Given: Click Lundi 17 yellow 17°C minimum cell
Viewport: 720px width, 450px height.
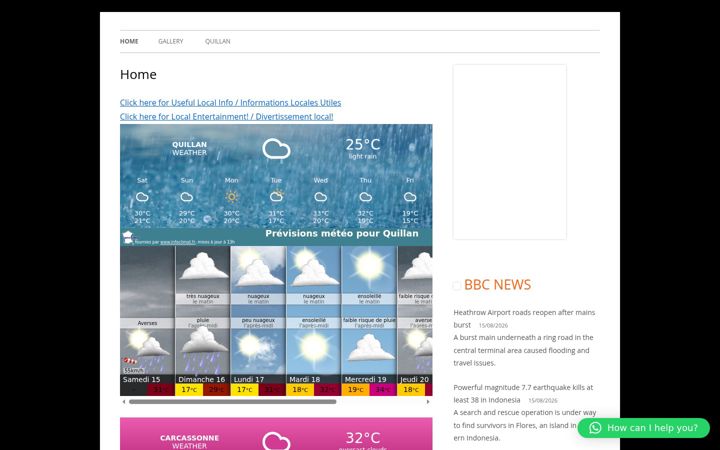Looking at the screenshot, I should coord(245,390).
